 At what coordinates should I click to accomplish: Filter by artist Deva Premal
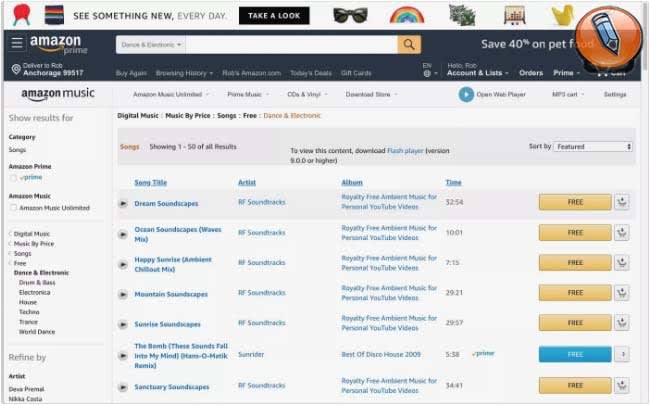[27, 389]
